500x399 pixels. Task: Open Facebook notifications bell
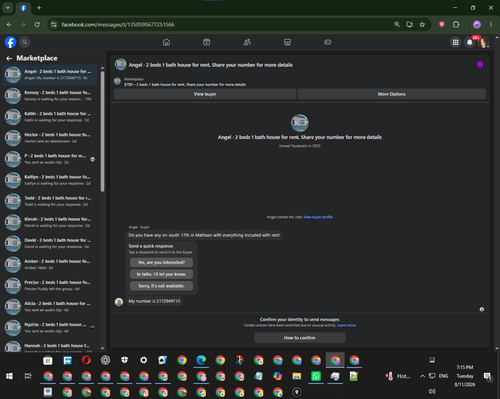point(470,42)
